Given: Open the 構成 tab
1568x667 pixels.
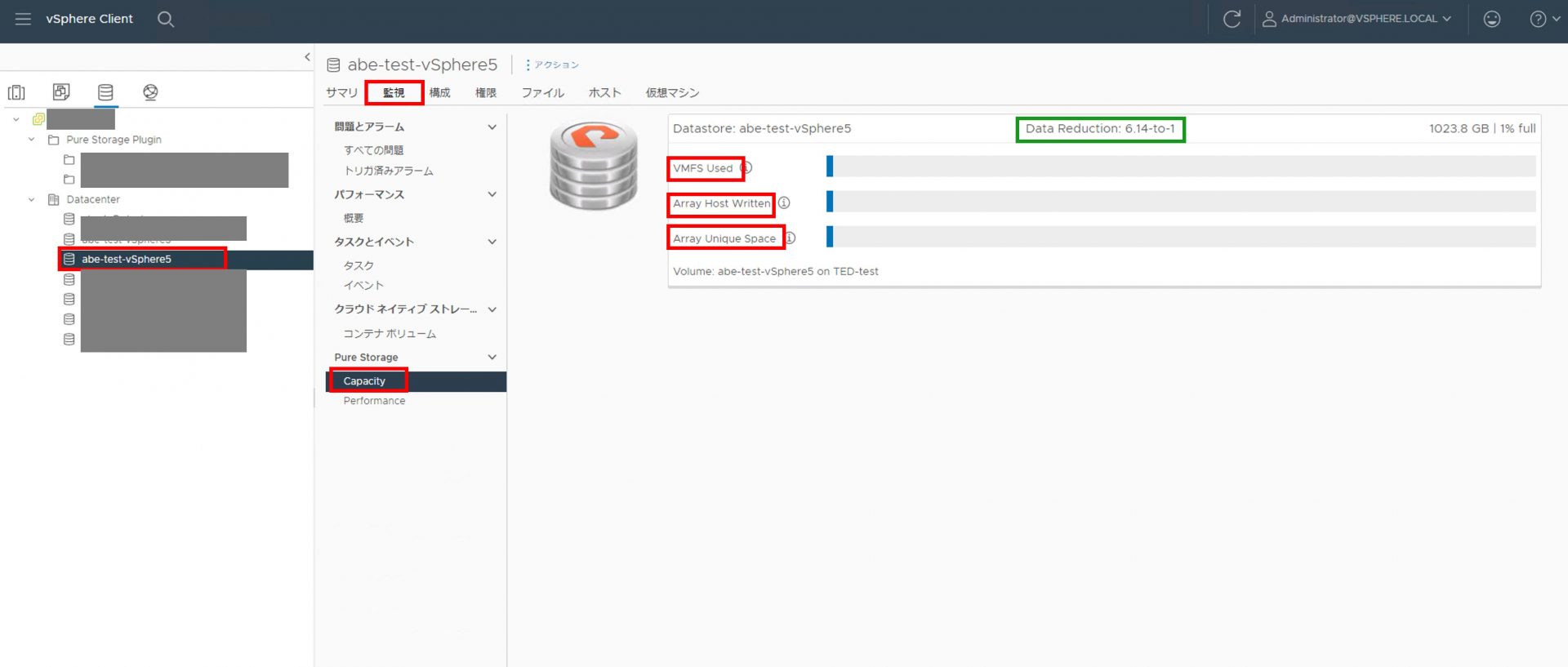Looking at the screenshot, I should tap(439, 93).
